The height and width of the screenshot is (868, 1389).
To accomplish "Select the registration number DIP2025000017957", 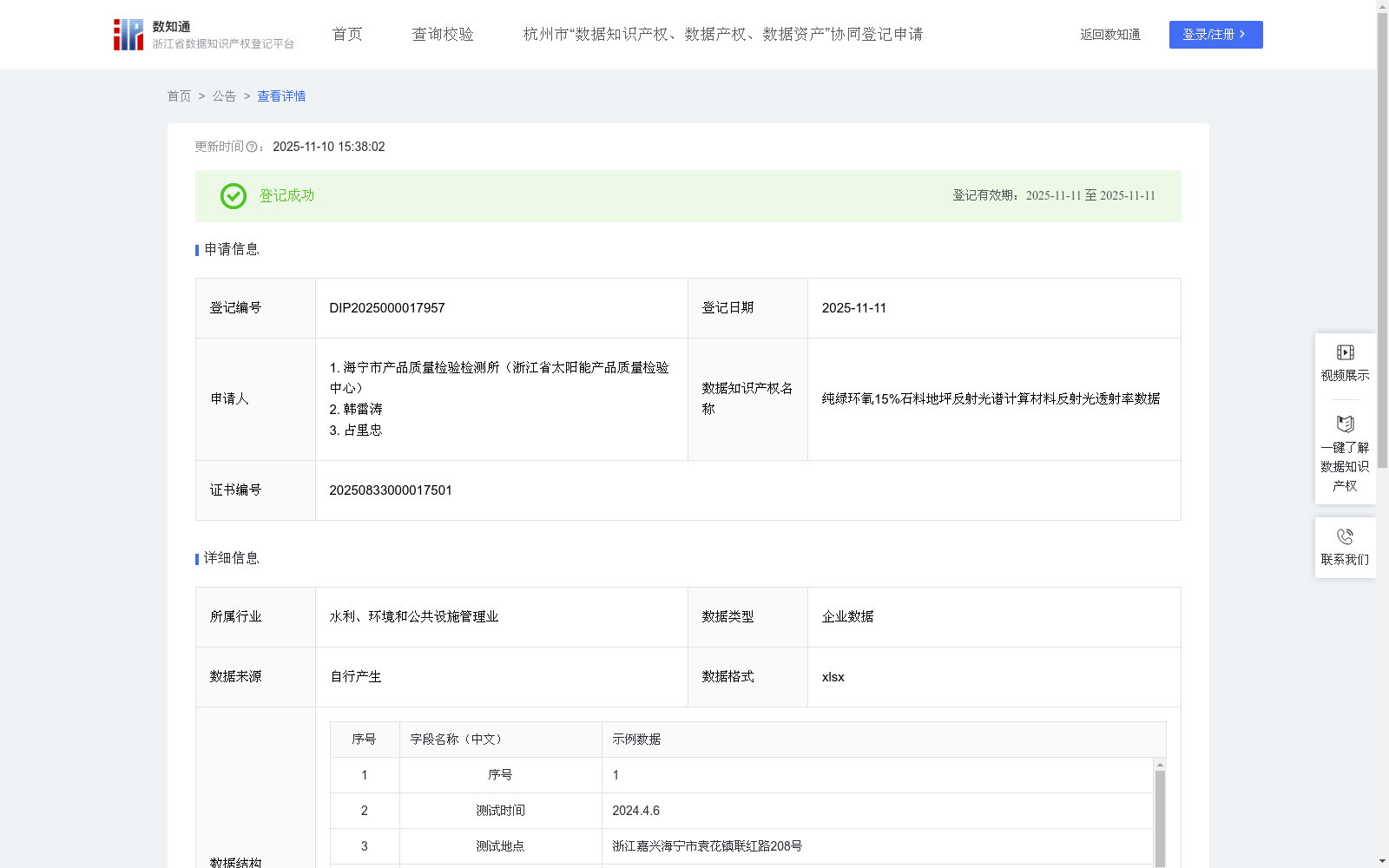I will pyautogui.click(x=387, y=308).
